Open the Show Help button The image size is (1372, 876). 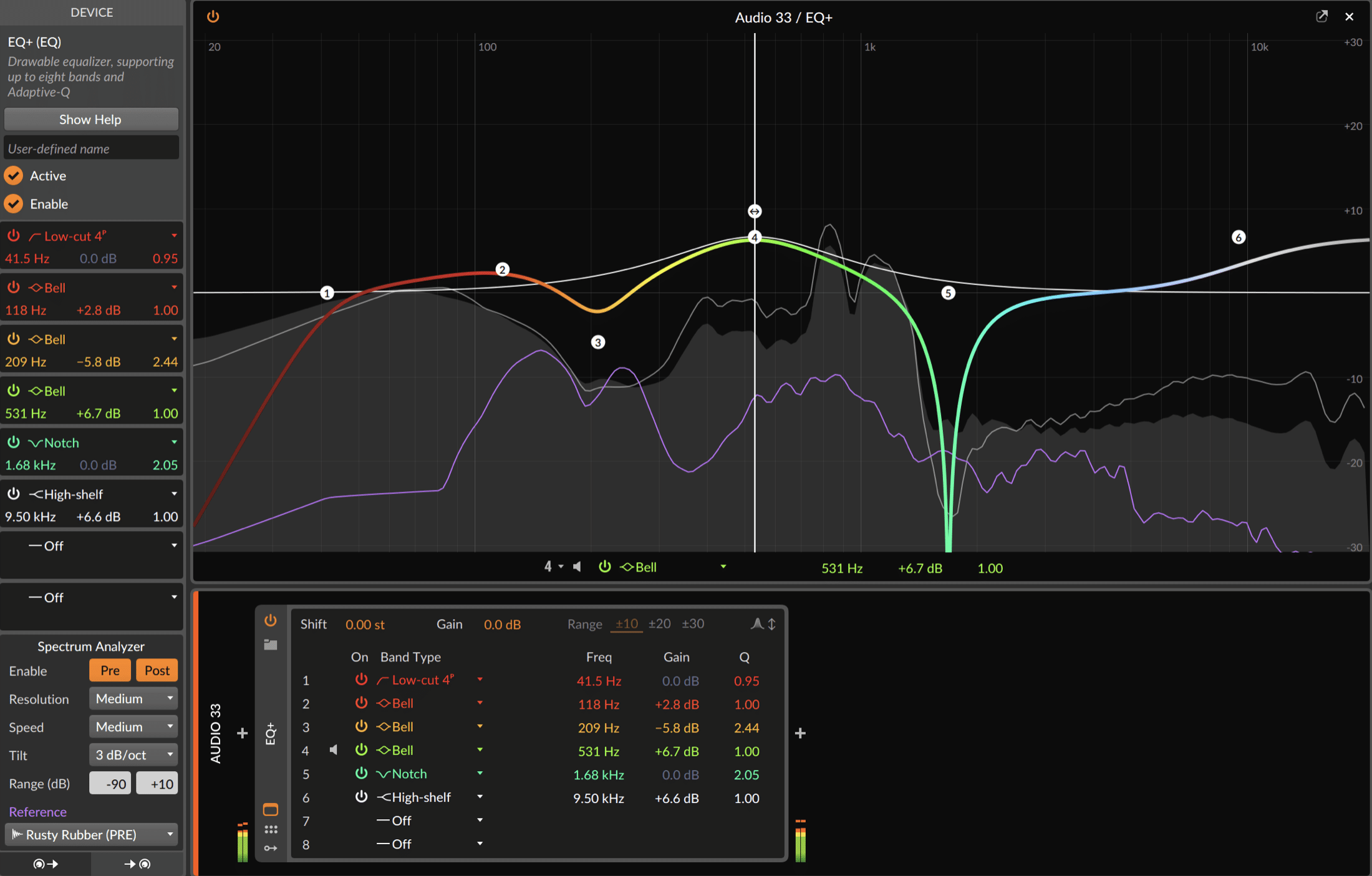coord(91,119)
